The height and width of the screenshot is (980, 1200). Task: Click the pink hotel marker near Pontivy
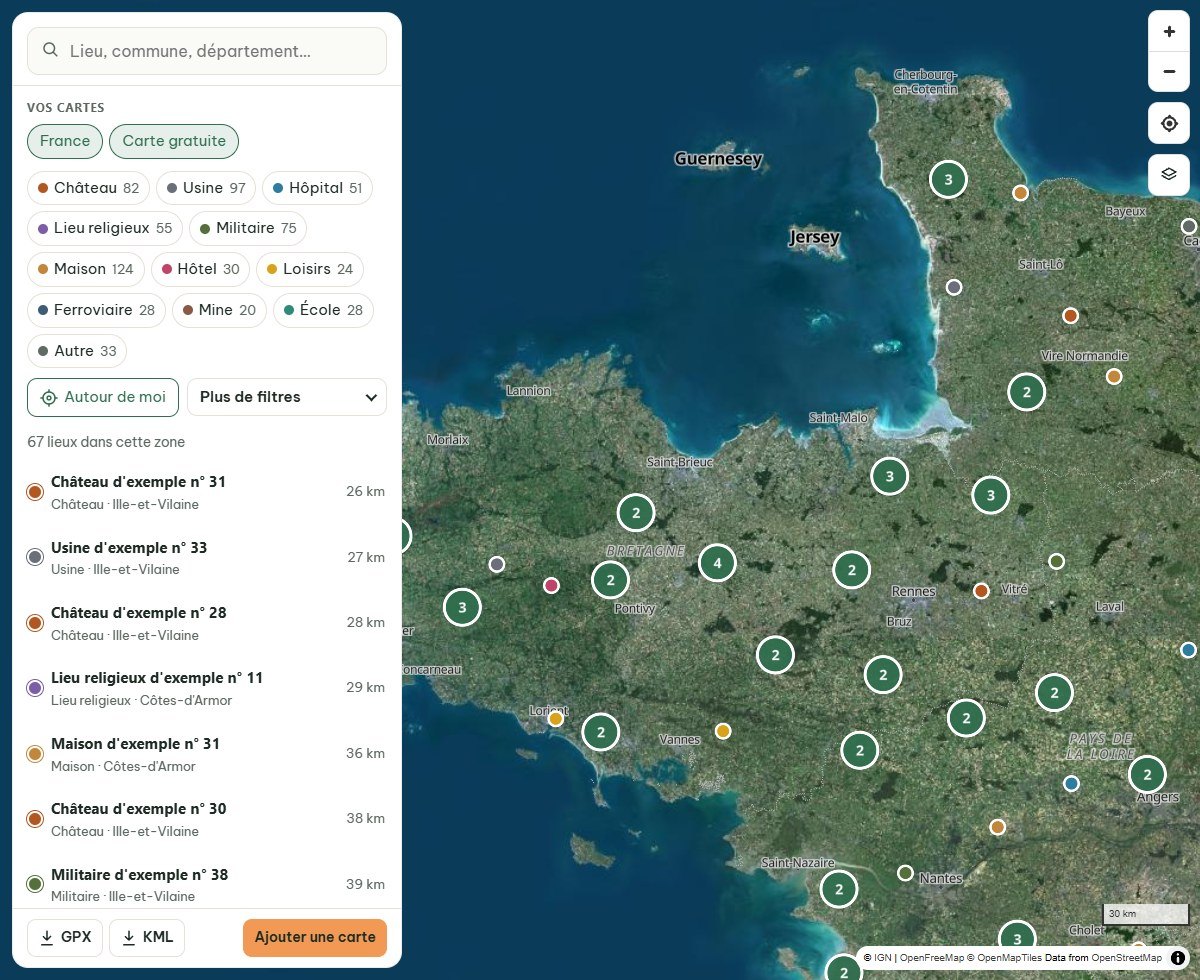pyautogui.click(x=551, y=585)
